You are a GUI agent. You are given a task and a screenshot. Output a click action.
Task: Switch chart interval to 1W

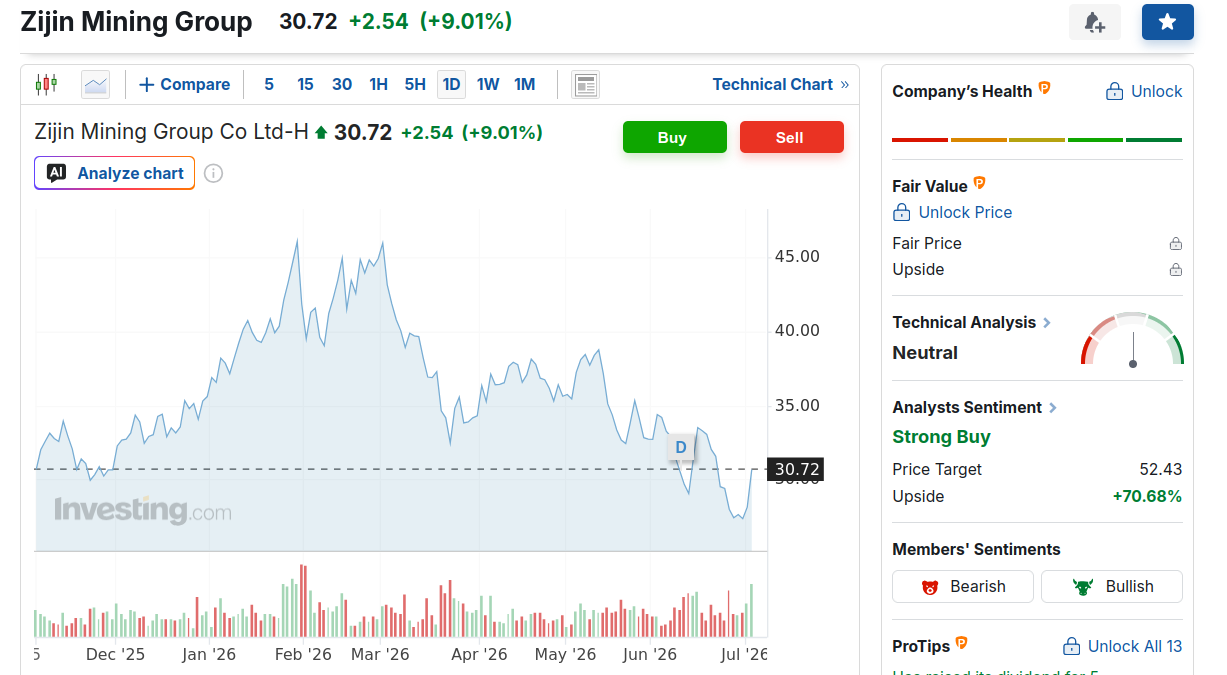pyautogui.click(x=488, y=85)
